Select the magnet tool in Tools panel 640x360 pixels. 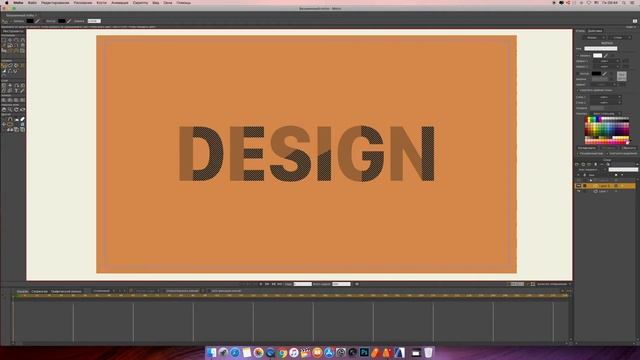(10, 119)
